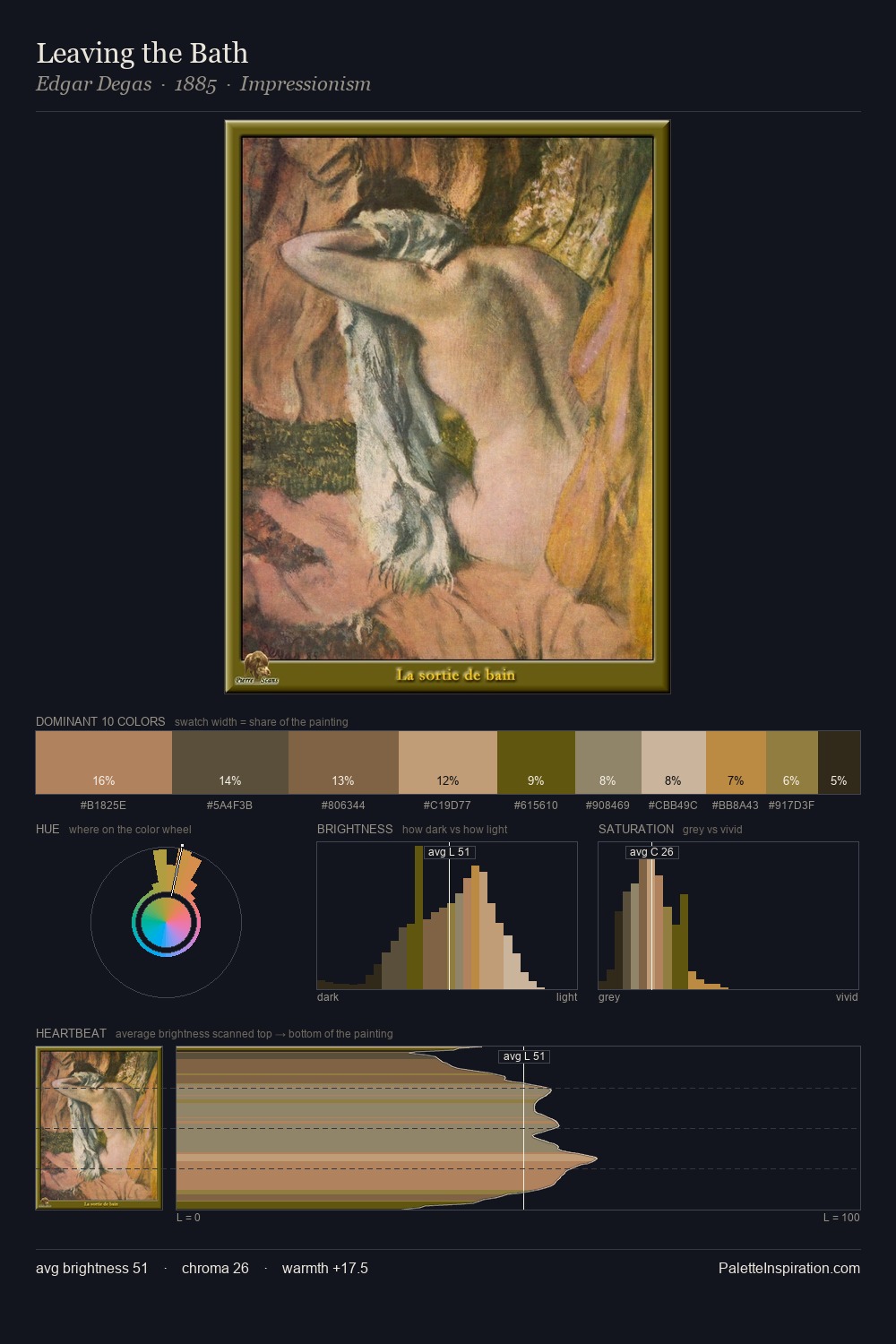This screenshot has width=896, height=1344.
Task: Click the small painting thumbnail beside the heartbeat chart
Action: point(99,1128)
